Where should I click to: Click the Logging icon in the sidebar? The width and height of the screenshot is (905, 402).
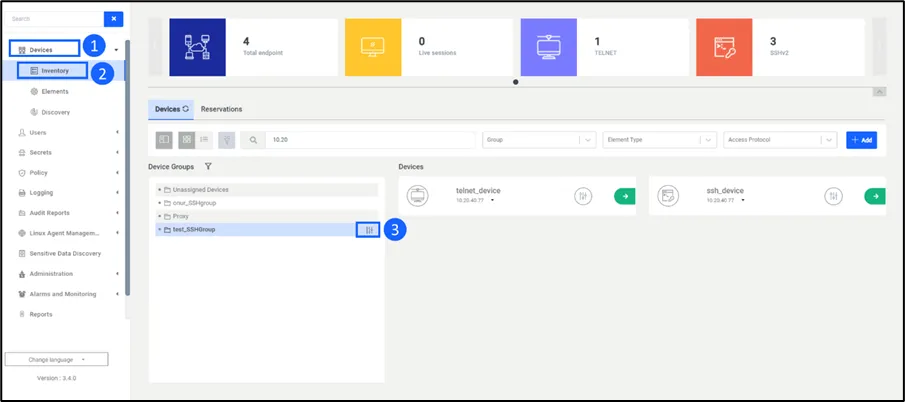click(22, 193)
